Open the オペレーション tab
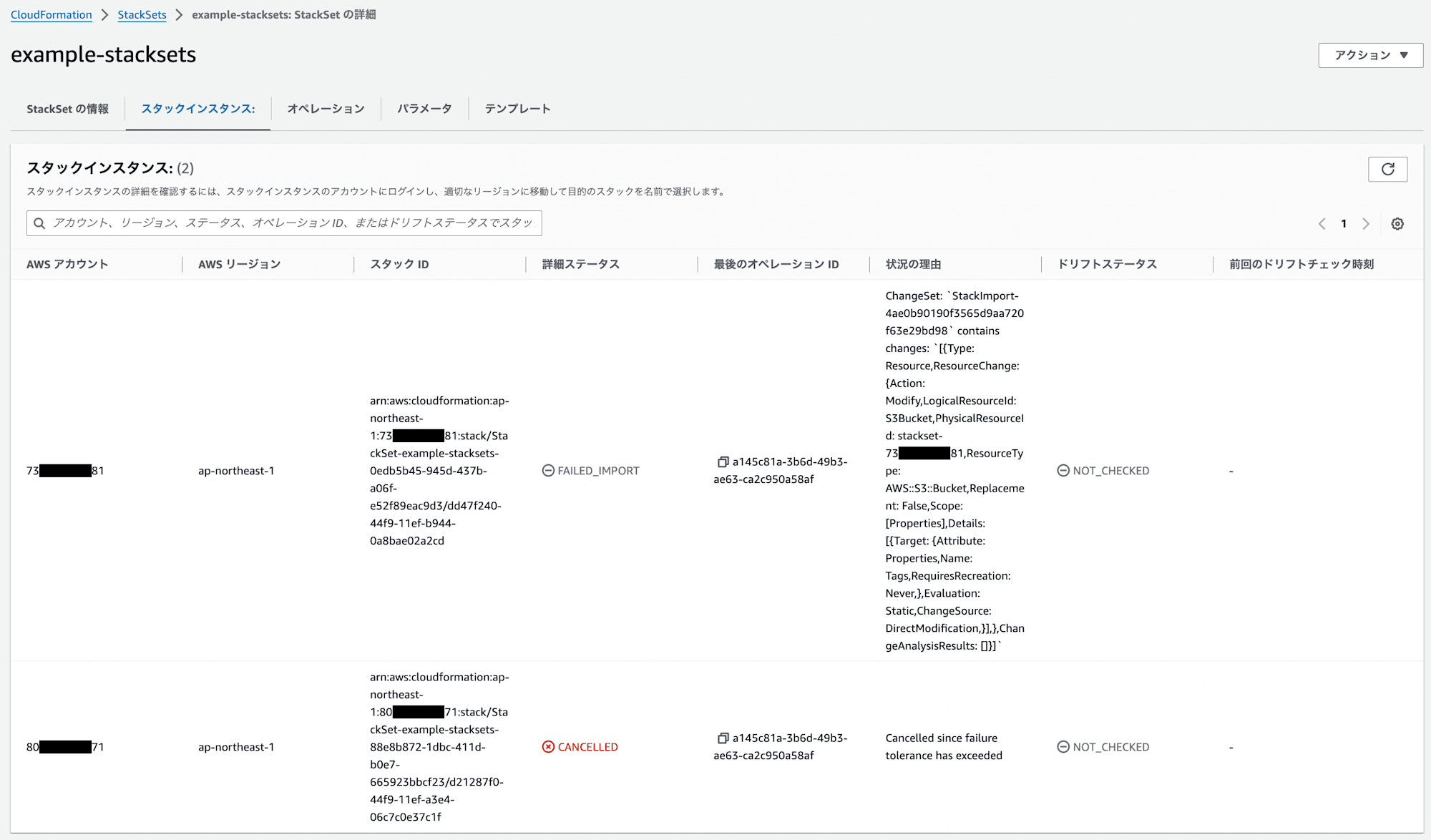The width and height of the screenshot is (1431, 840). pos(326,109)
